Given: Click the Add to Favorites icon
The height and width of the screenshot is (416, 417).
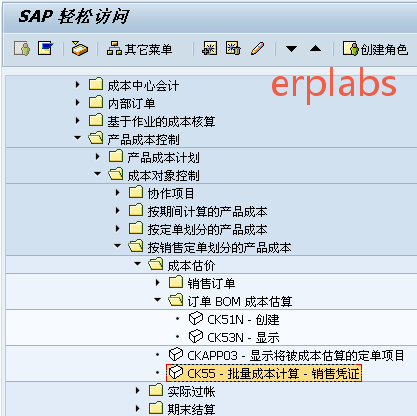Looking at the screenshot, I should pos(210,49).
